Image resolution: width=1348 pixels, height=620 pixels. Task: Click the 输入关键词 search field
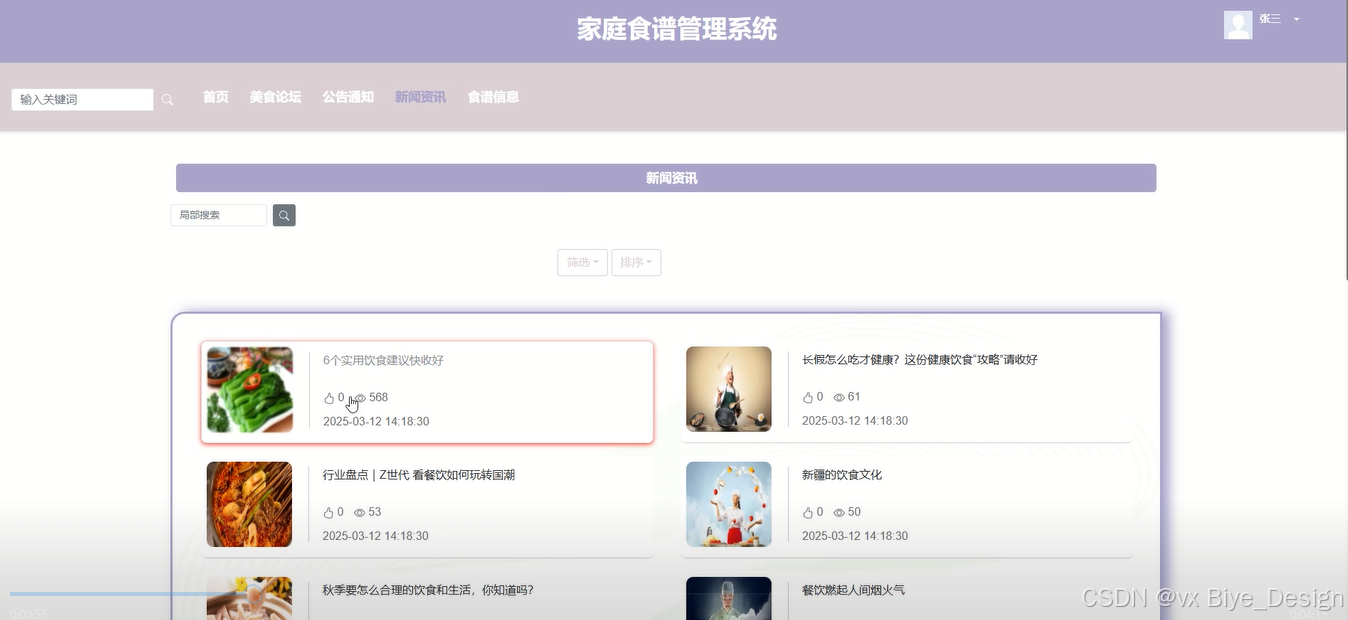click(82, 99)
